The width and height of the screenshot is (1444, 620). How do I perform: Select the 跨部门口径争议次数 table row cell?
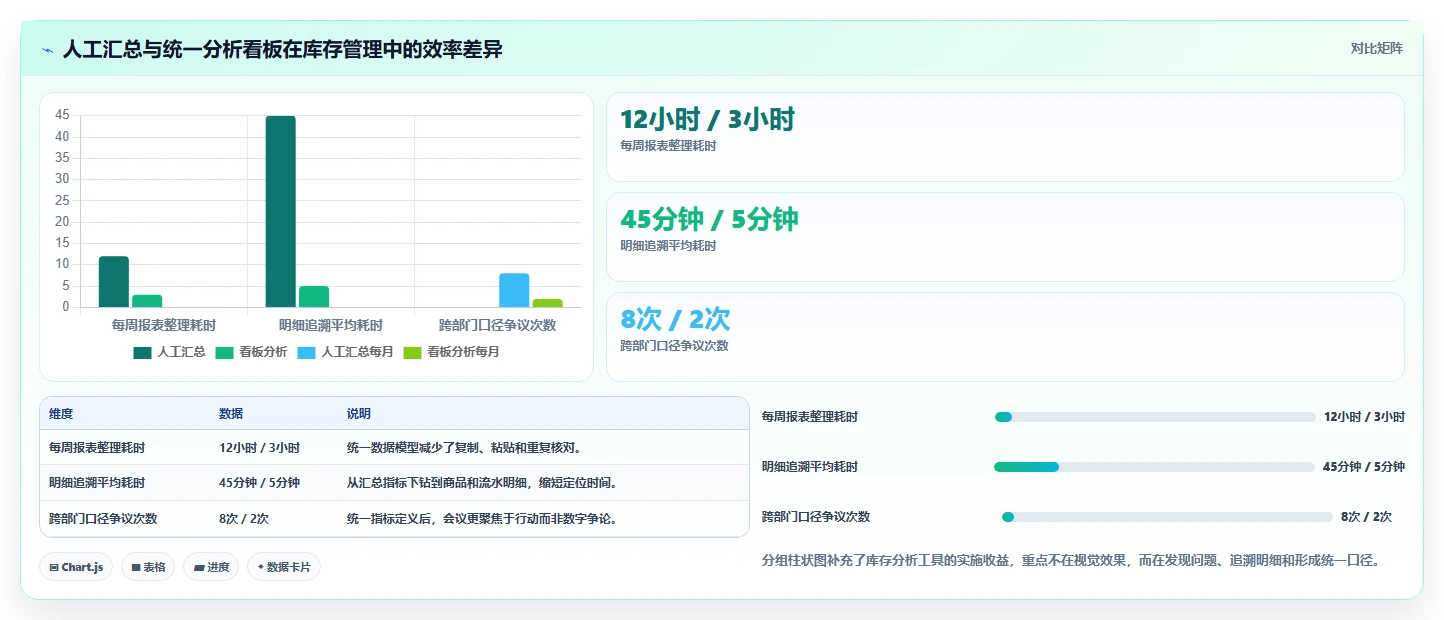point(103,519)
